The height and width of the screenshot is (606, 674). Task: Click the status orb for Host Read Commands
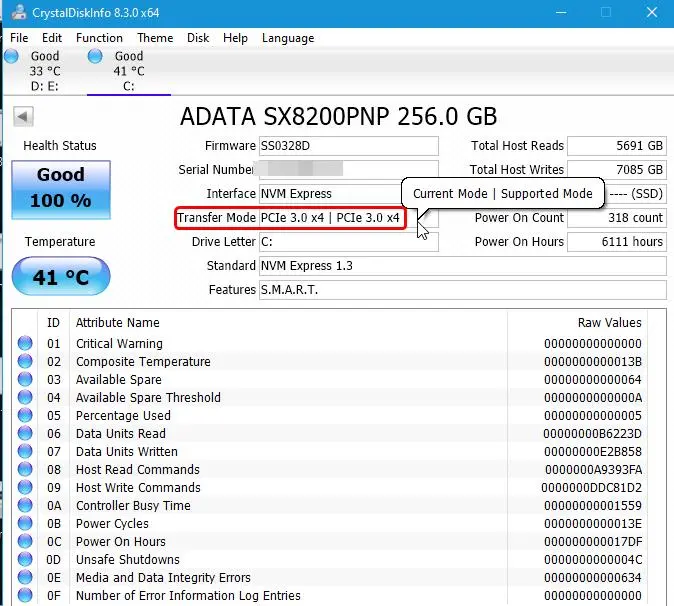pyautogui.click(x=25, y=469)
